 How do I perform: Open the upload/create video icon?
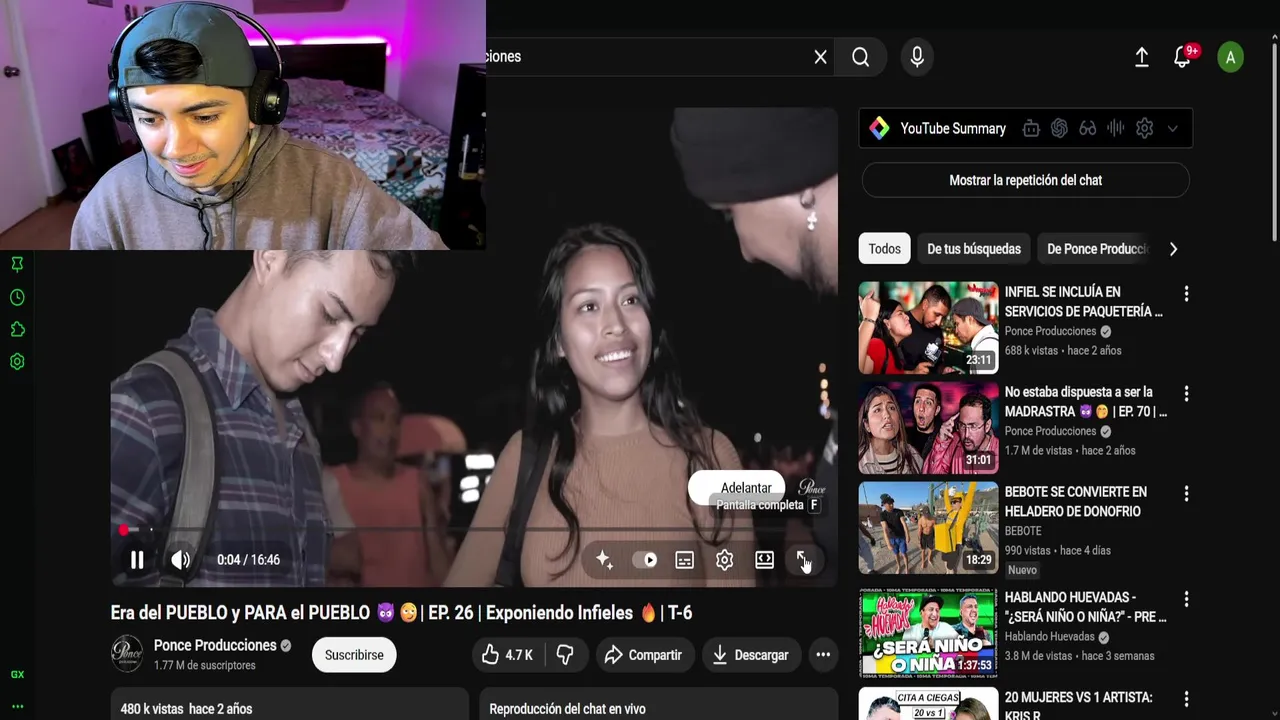point(1142,57)
